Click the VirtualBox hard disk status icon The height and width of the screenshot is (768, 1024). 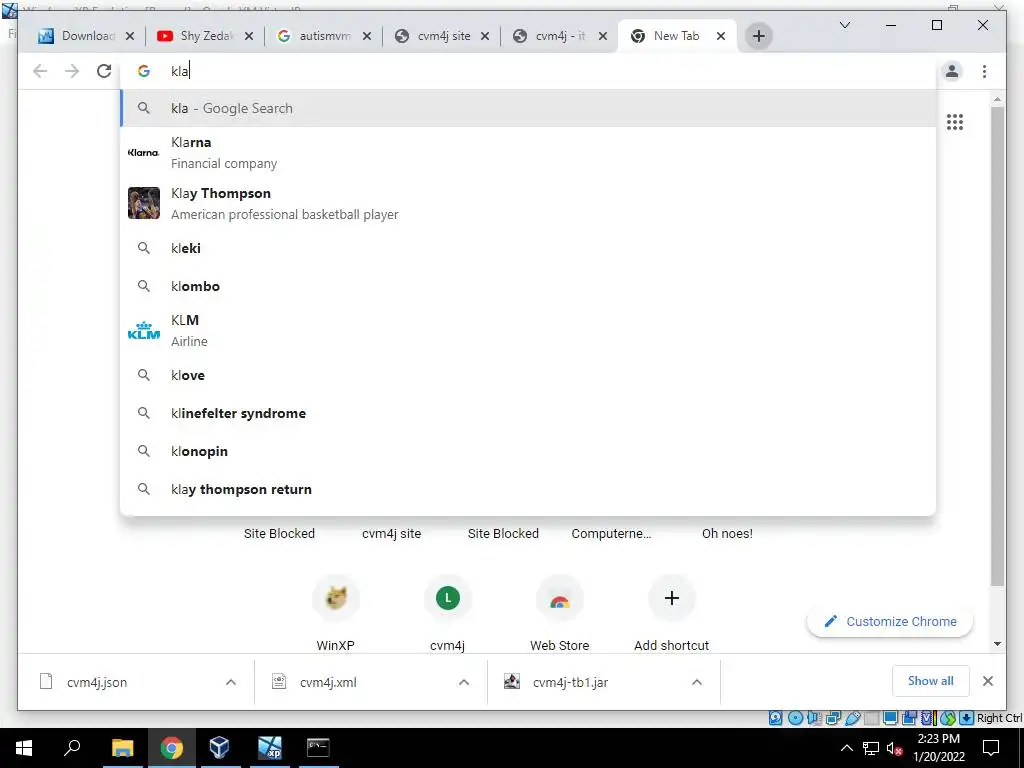775,718
